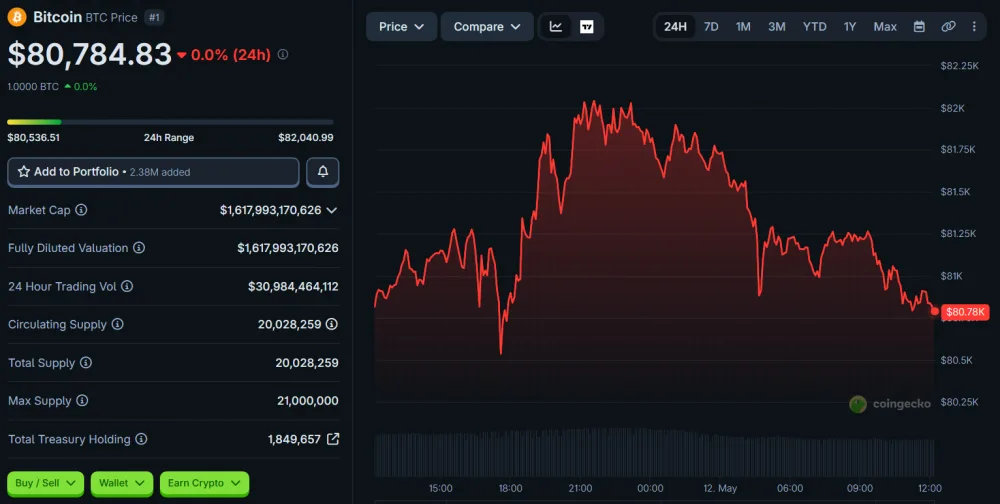Open the Wallet dropdown

[x=121, y=483]
